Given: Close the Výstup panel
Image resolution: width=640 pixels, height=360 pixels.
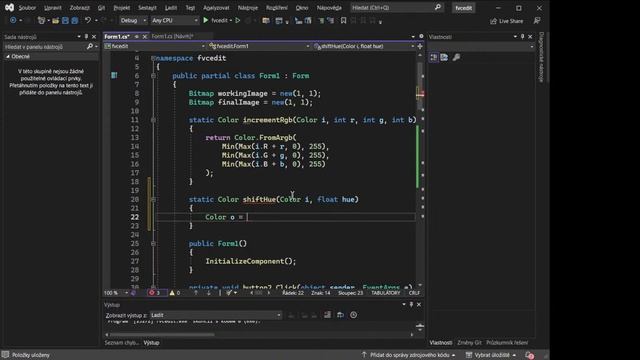Looking at the screenshot, I should click(x=419, y=304).
